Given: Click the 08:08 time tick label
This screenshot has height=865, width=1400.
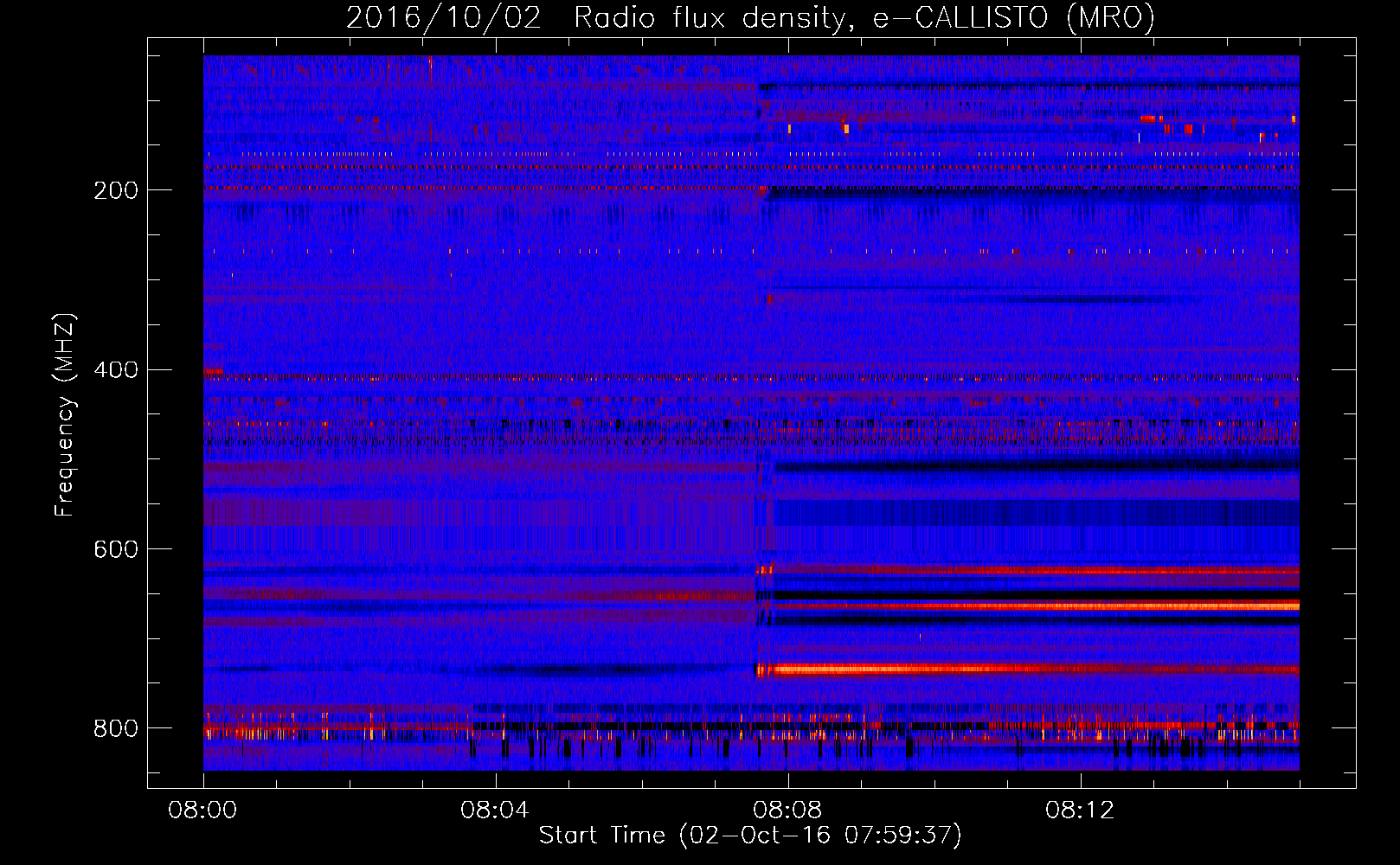Looking at the screenshot, I should tap(787, 811).
